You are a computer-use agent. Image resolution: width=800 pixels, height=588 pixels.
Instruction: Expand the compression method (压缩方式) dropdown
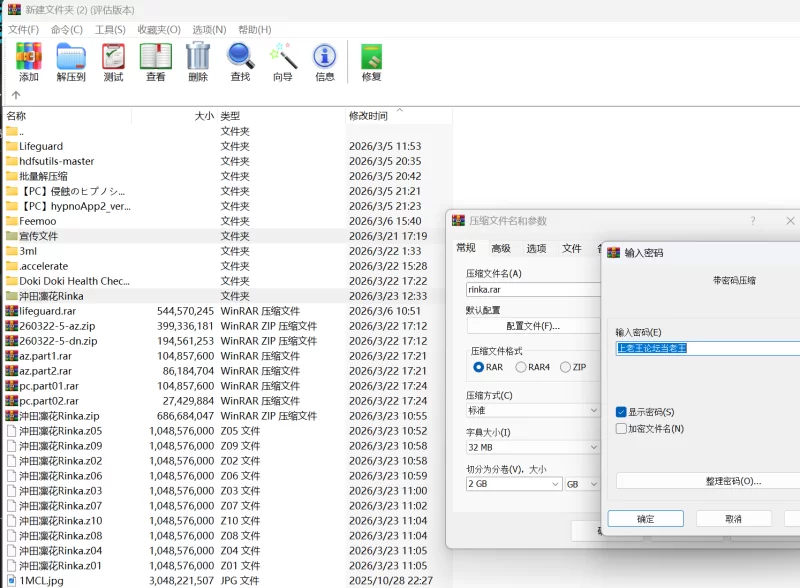(x=533, y=410)
